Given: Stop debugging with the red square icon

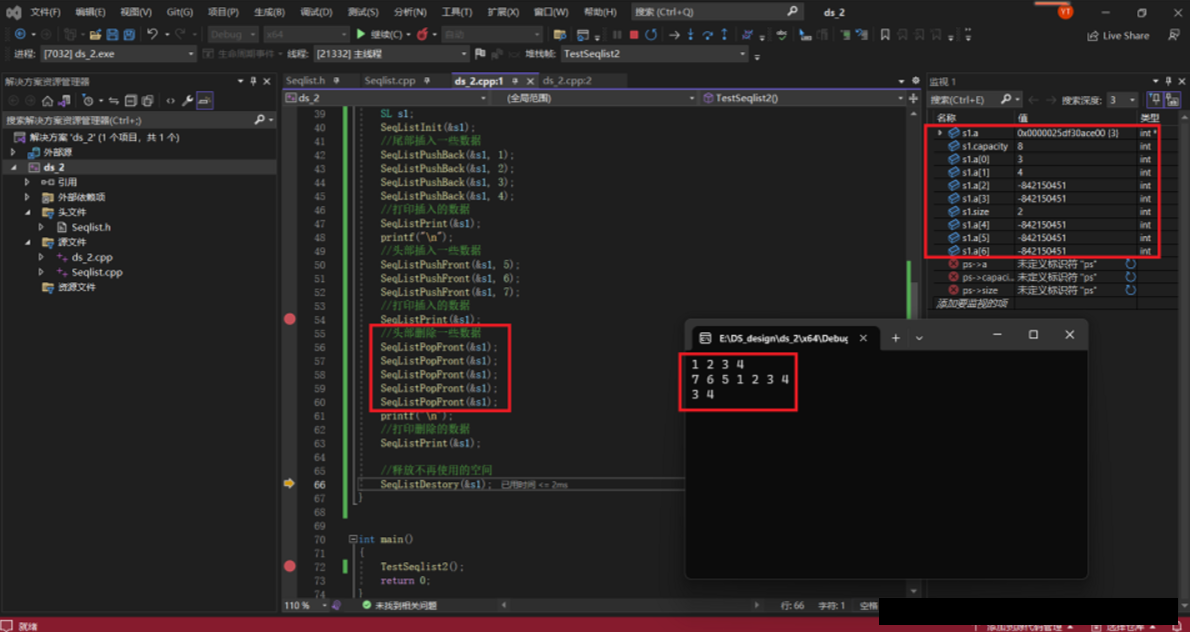Looking at the screenshot, I should 634,34.
